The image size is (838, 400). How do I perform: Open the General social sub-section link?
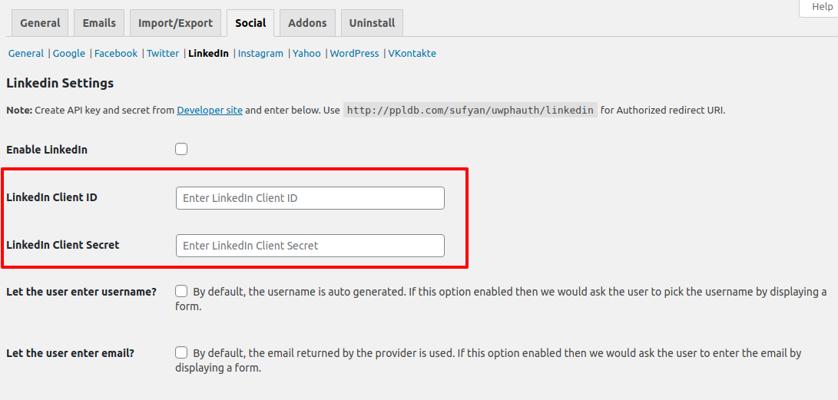[26, 54]
